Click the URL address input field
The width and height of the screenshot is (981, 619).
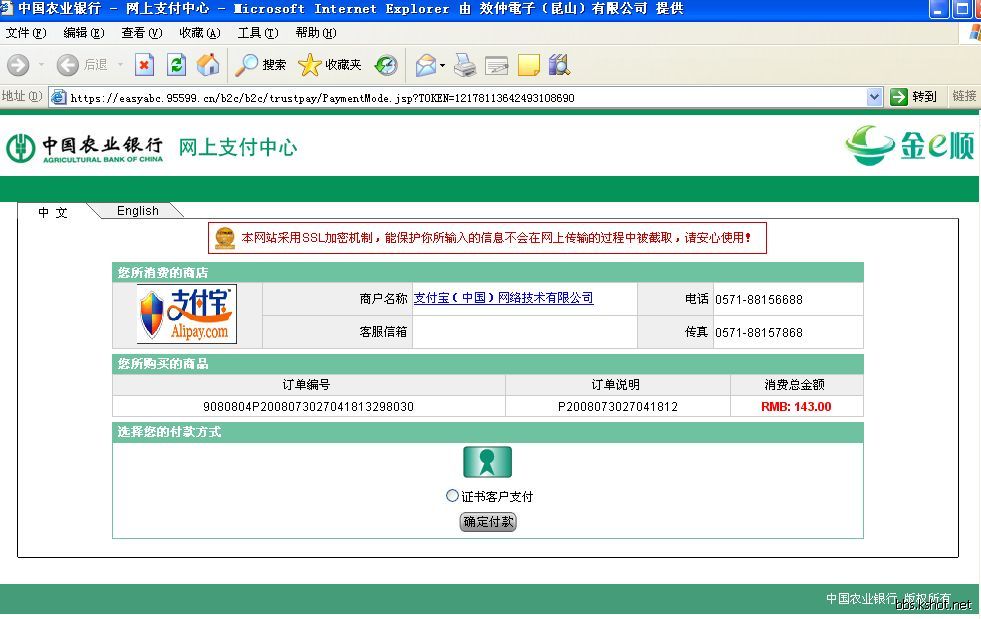click(x=466, y=97)
